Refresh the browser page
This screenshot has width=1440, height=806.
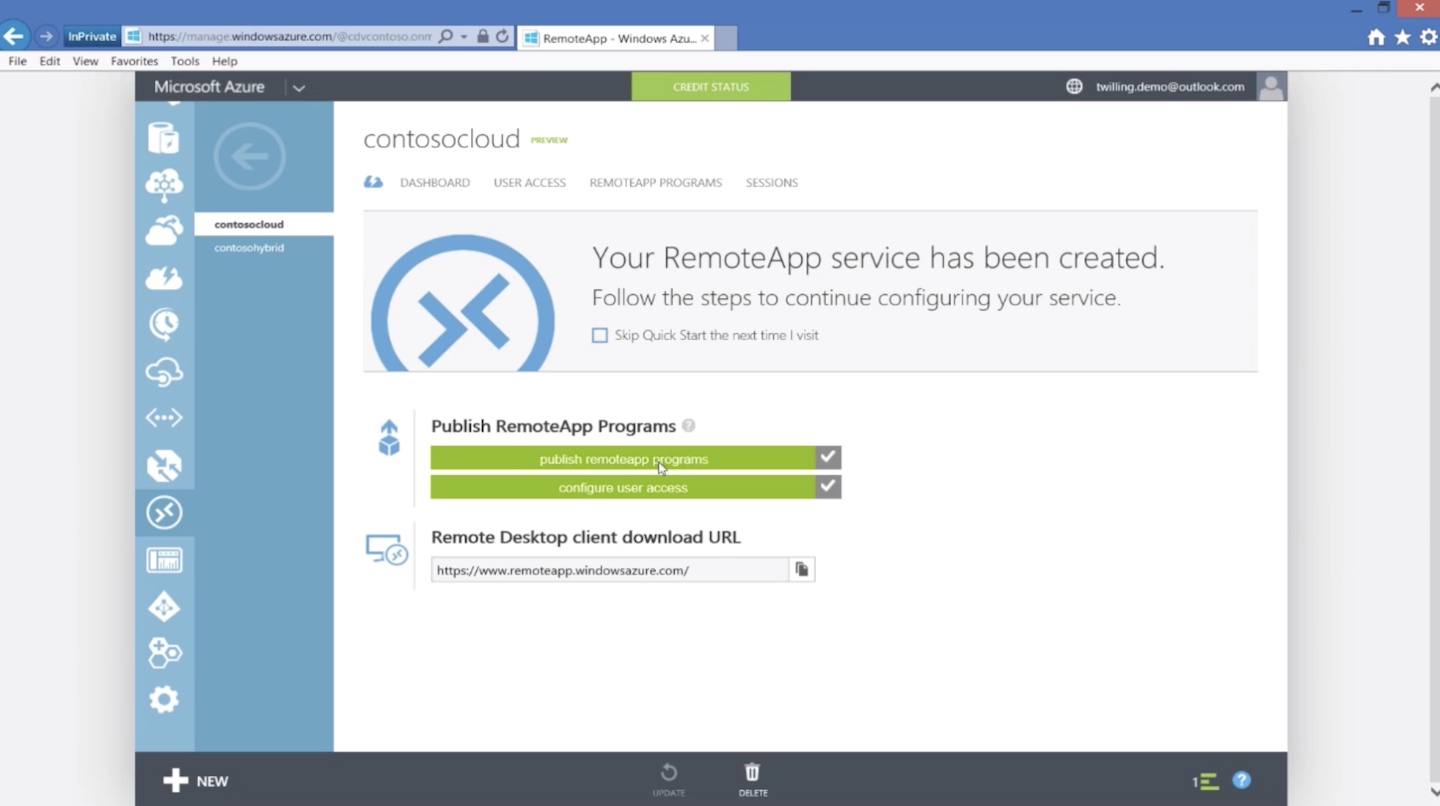point(502,37)
